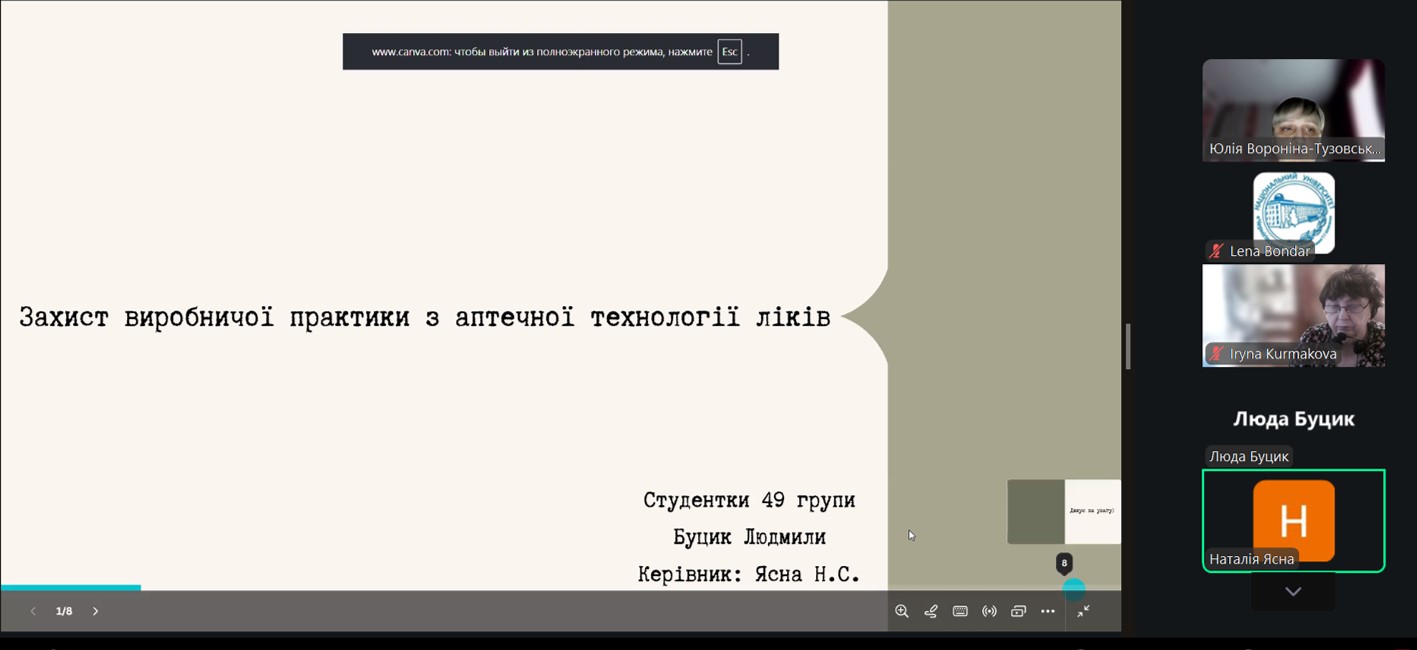This screenshot has height=650, width=1417.
Task: Select Наталія Ясна participant tile
Action: [1293, 521]
